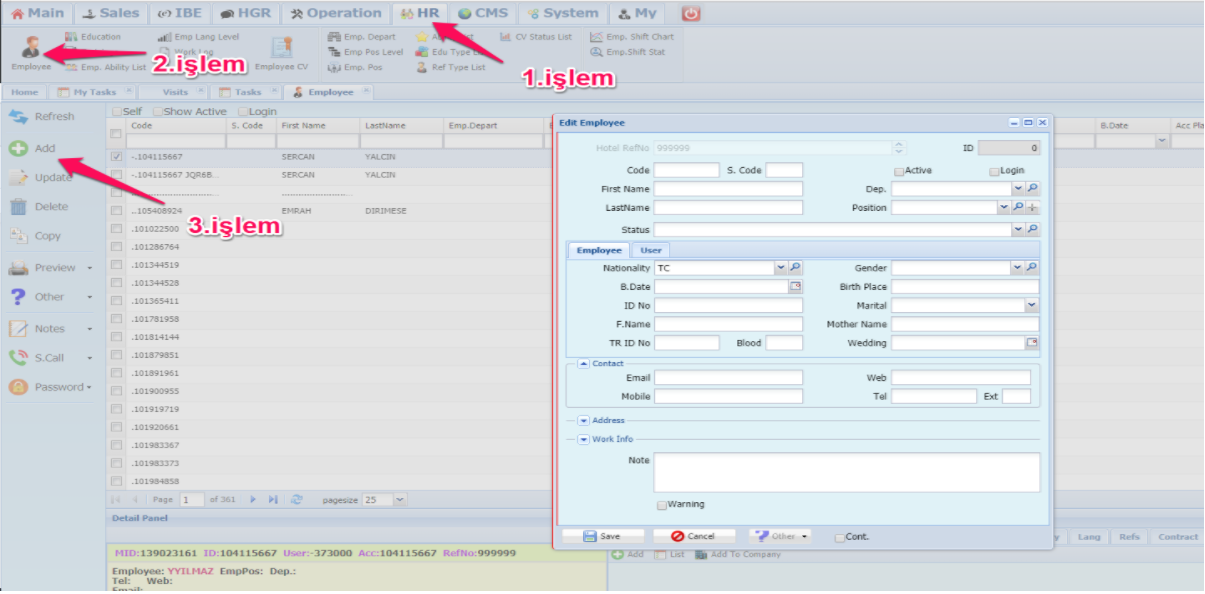
Task: Enable the Warning checkbox
Action: click(x=662, y=505)
